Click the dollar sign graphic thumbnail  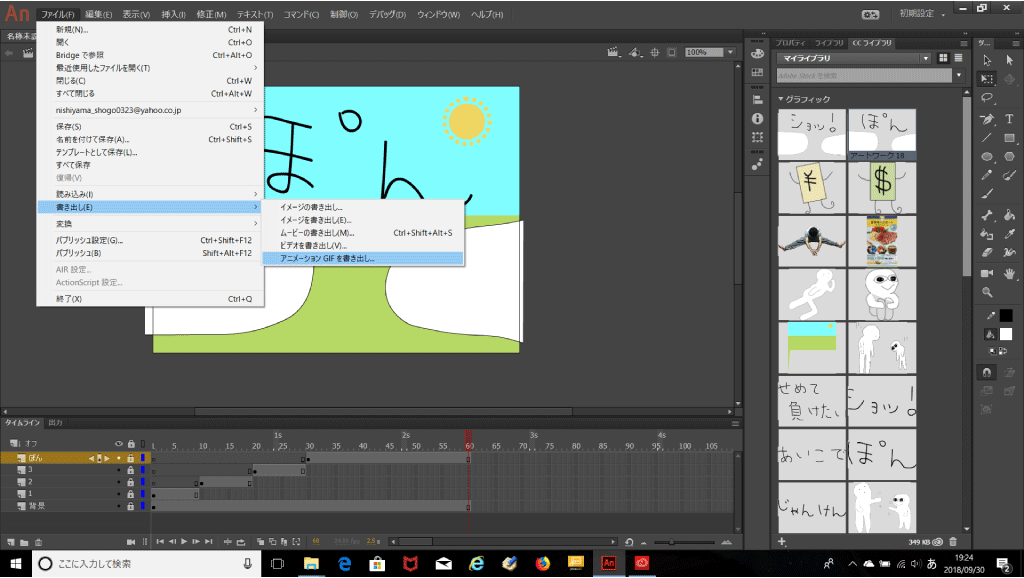click(882, 185)
